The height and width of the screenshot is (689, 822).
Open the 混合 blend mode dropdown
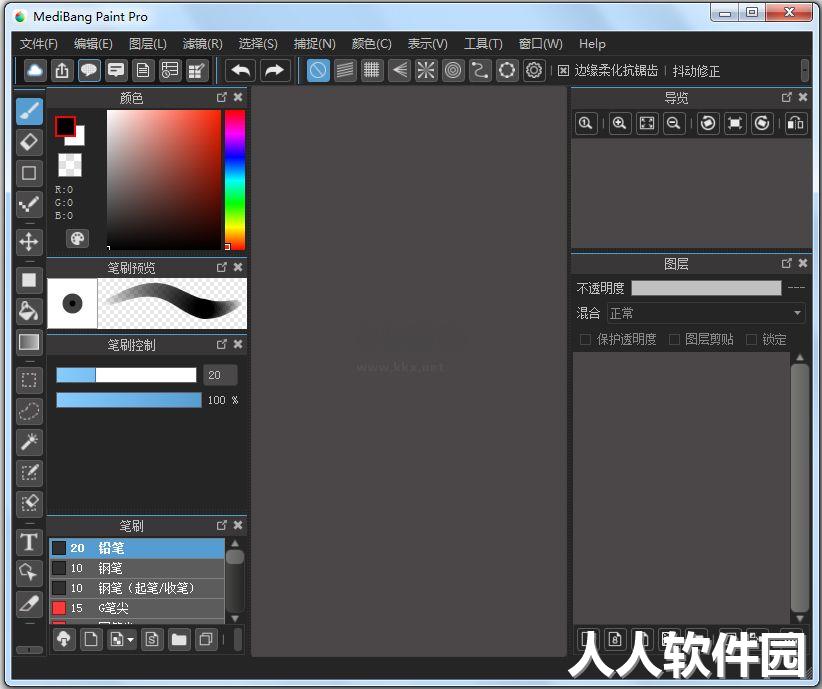(x=706, y=314)
